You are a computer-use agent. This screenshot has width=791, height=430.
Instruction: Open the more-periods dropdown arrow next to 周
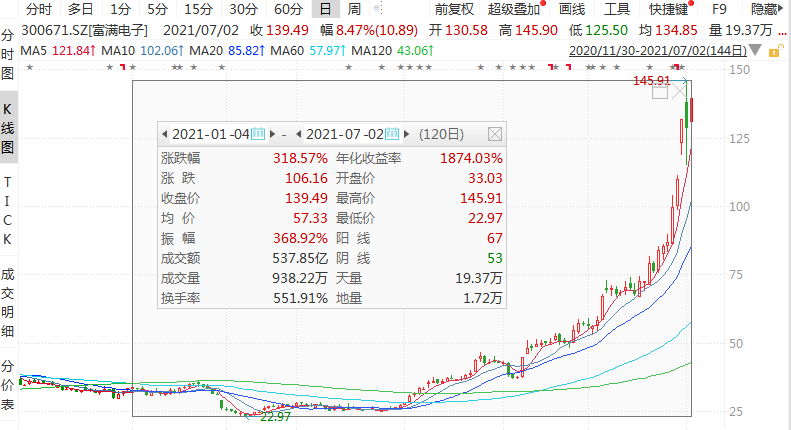377,9
